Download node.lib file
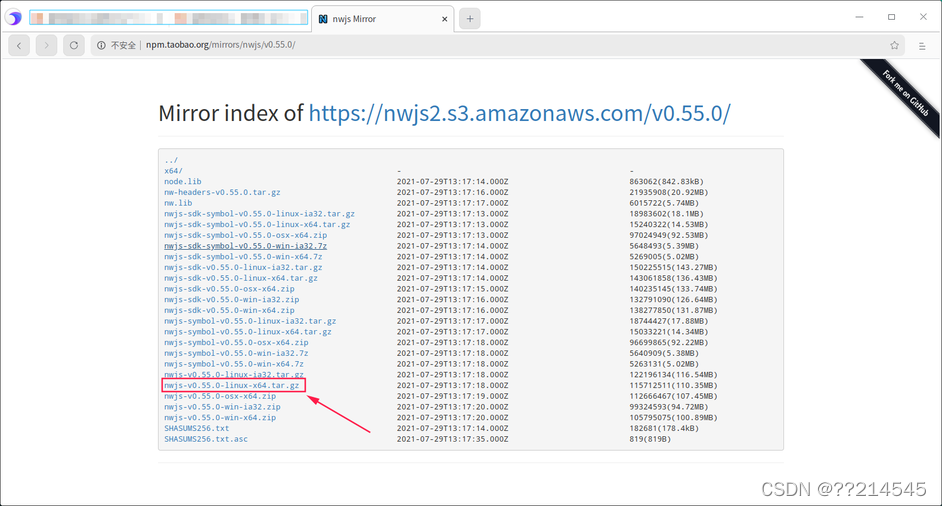 tap(183, 181)
